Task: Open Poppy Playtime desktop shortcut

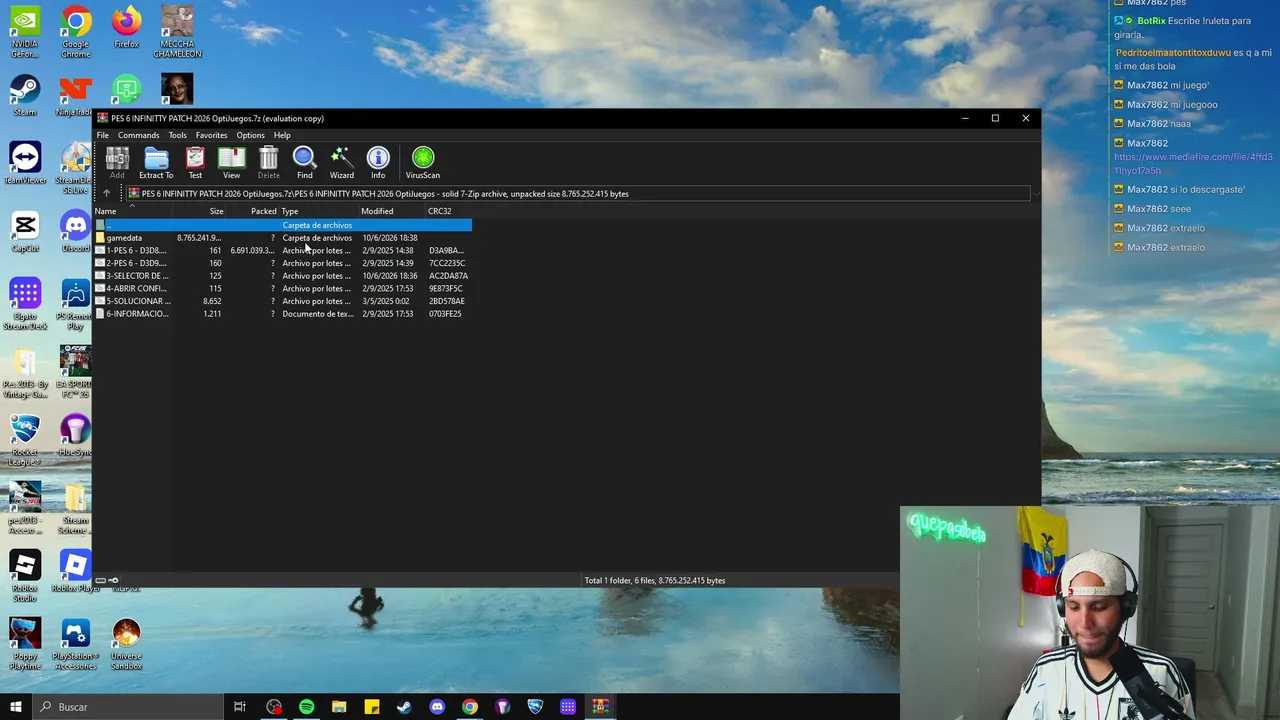Action: tap(25, 644)
